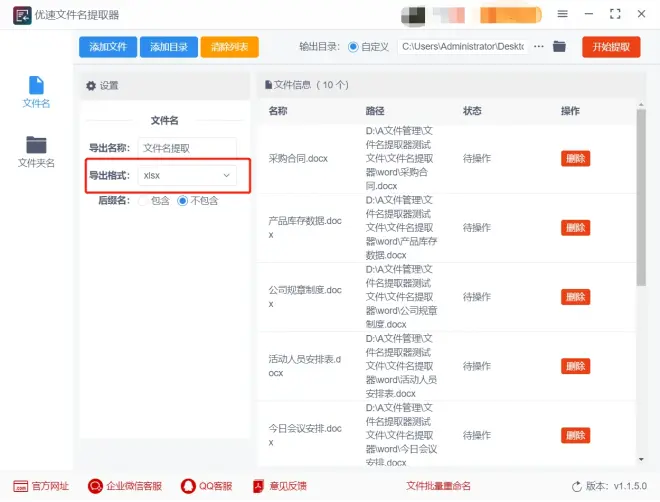660x502 pixels.
Task: Click the version refresh icon
Action: (x=576, y=486)
